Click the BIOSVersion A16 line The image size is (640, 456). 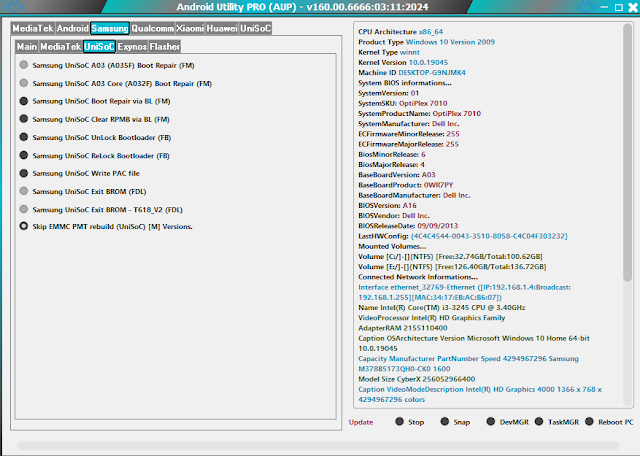coord(387,205)
